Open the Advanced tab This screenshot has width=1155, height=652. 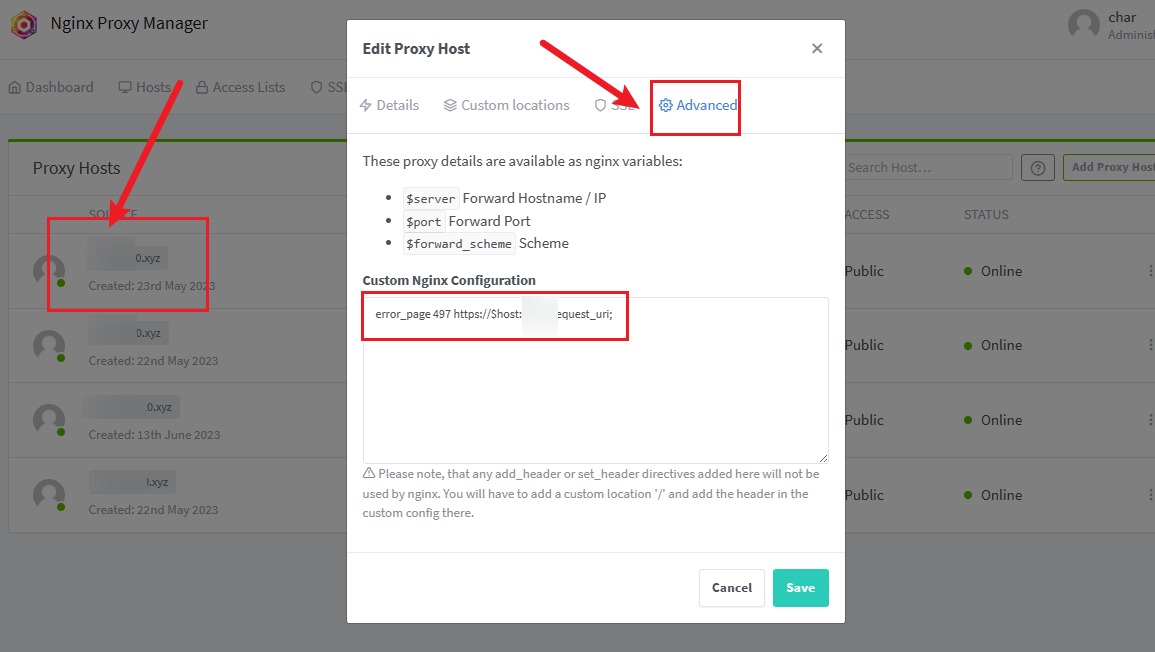698,105
